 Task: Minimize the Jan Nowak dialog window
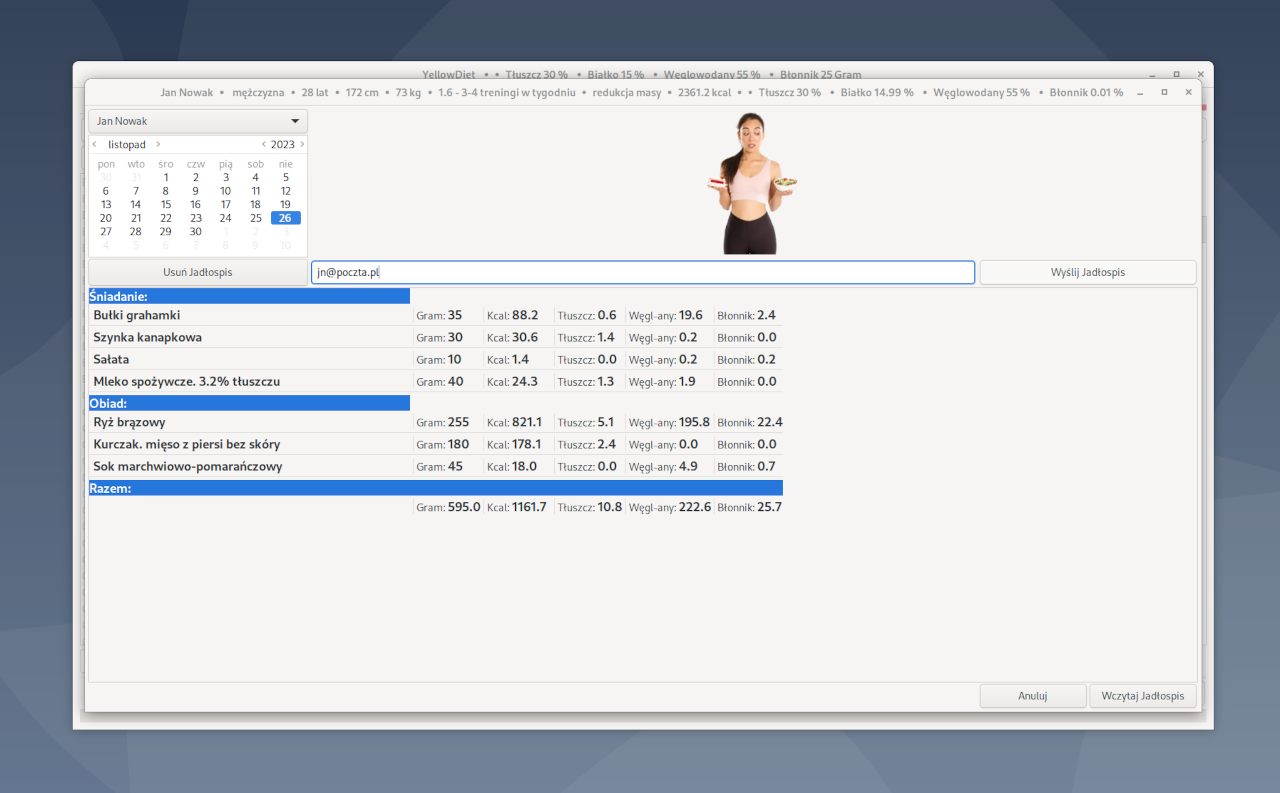click(1140, 92)
